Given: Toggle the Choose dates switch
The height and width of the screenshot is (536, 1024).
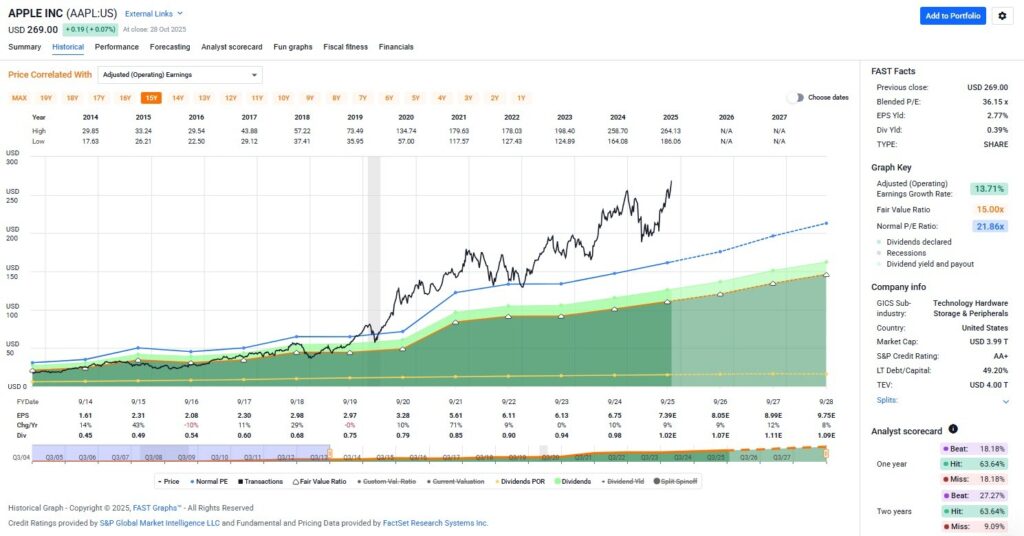Looking at the screenshot, I should coord(795,97).
